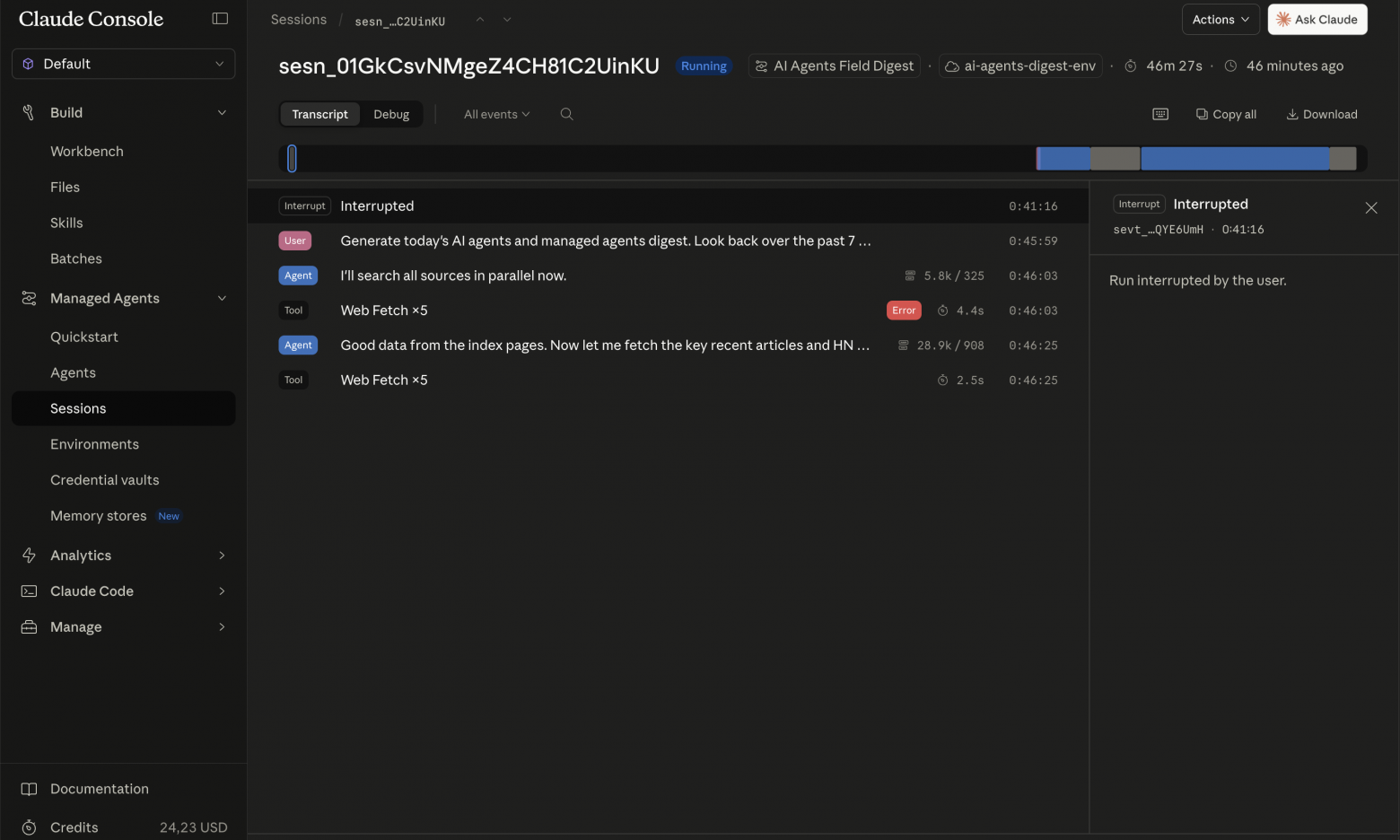The width and height of the screenshot is (1400, 840).
Task: Open Memory stores page
Action: [99, 516]
